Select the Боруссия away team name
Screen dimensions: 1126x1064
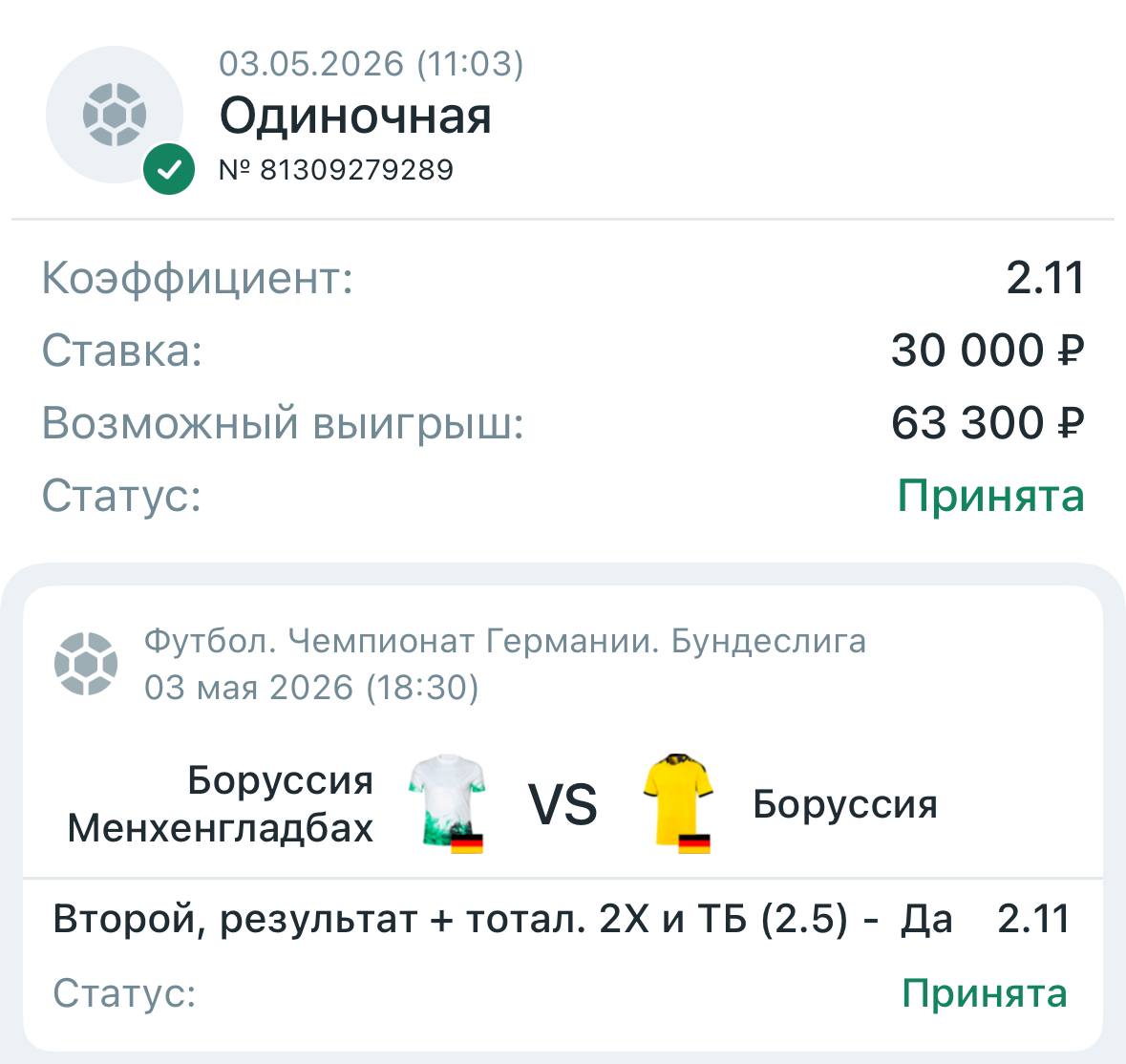coord(845,804)
